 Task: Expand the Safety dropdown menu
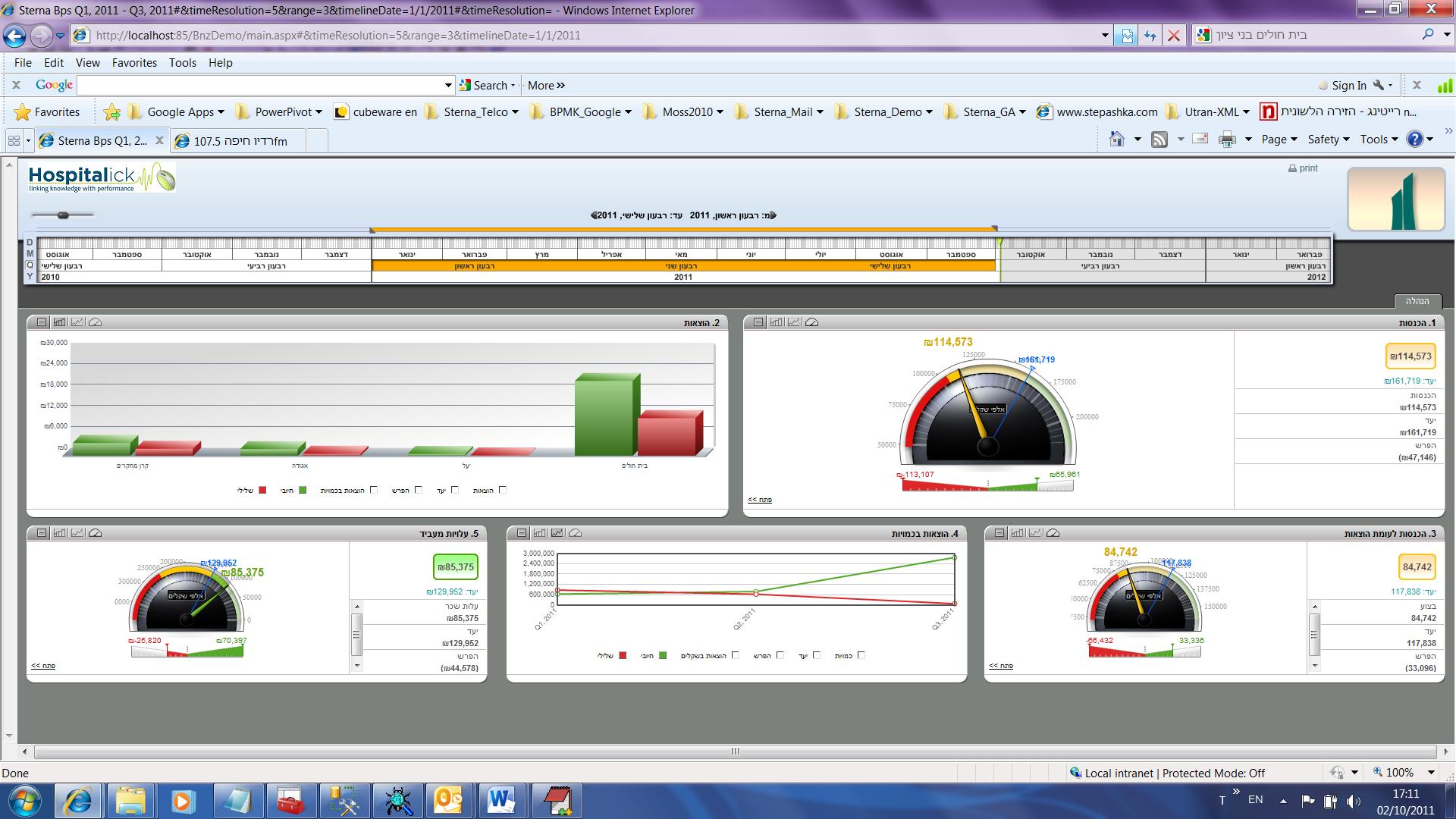click(1328, 140)
